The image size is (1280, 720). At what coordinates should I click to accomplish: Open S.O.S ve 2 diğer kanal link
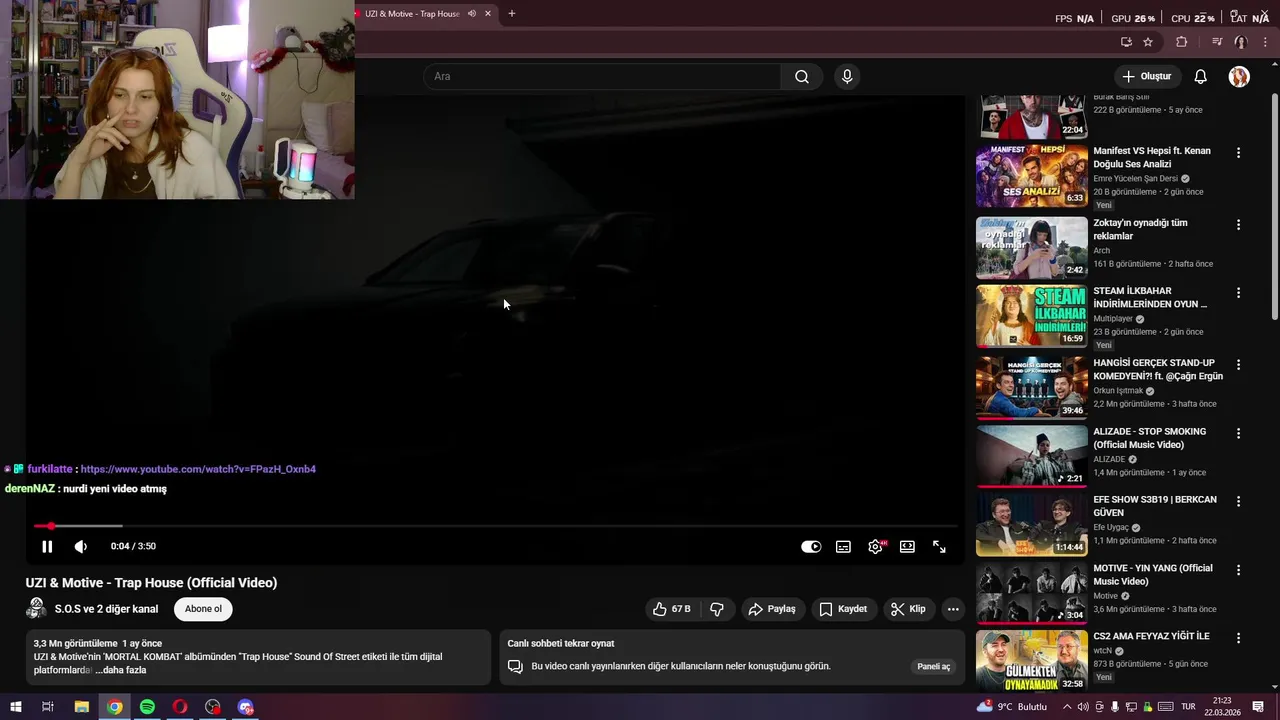coord(106,609)
